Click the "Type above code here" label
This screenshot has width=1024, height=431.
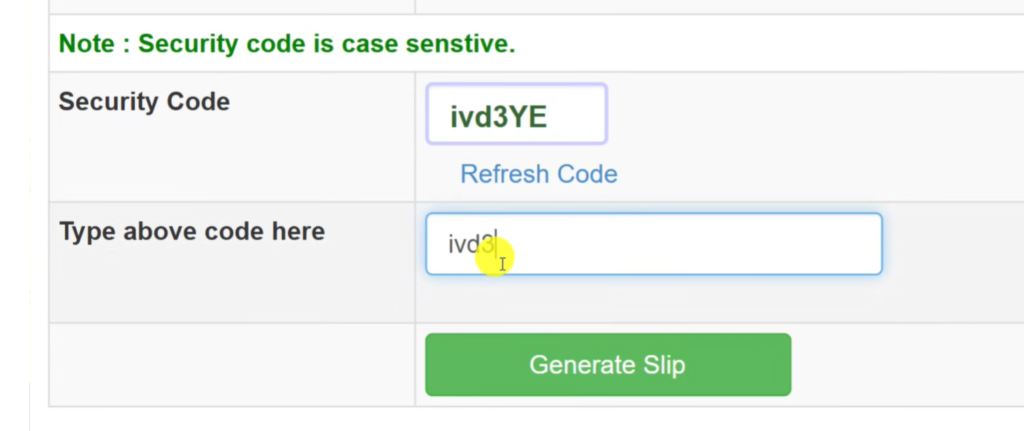point(191,232)
